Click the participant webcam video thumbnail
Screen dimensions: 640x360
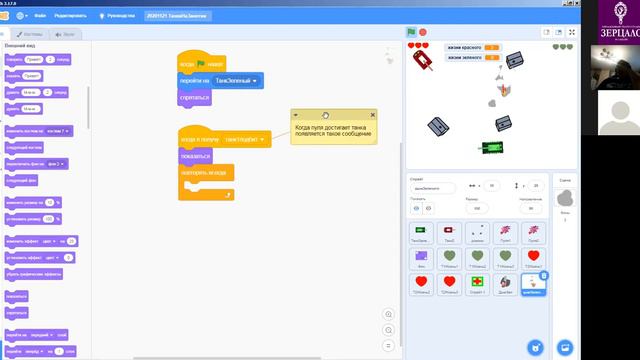[x=615, y=67]
